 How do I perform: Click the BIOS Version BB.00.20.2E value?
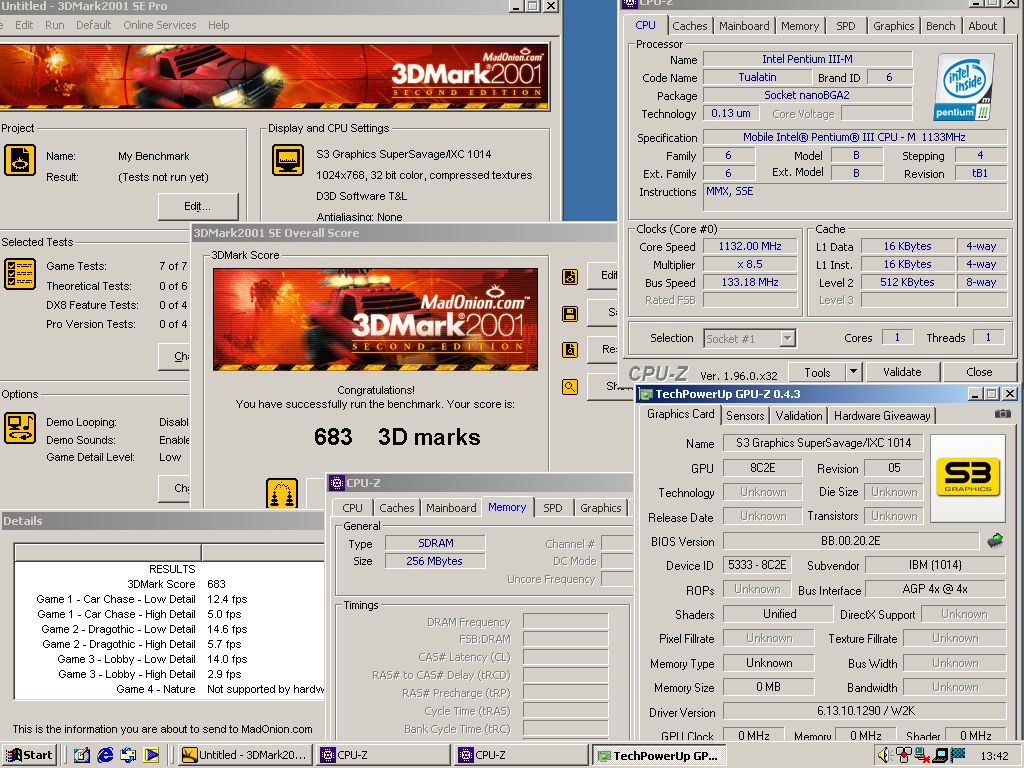(850, 541)
